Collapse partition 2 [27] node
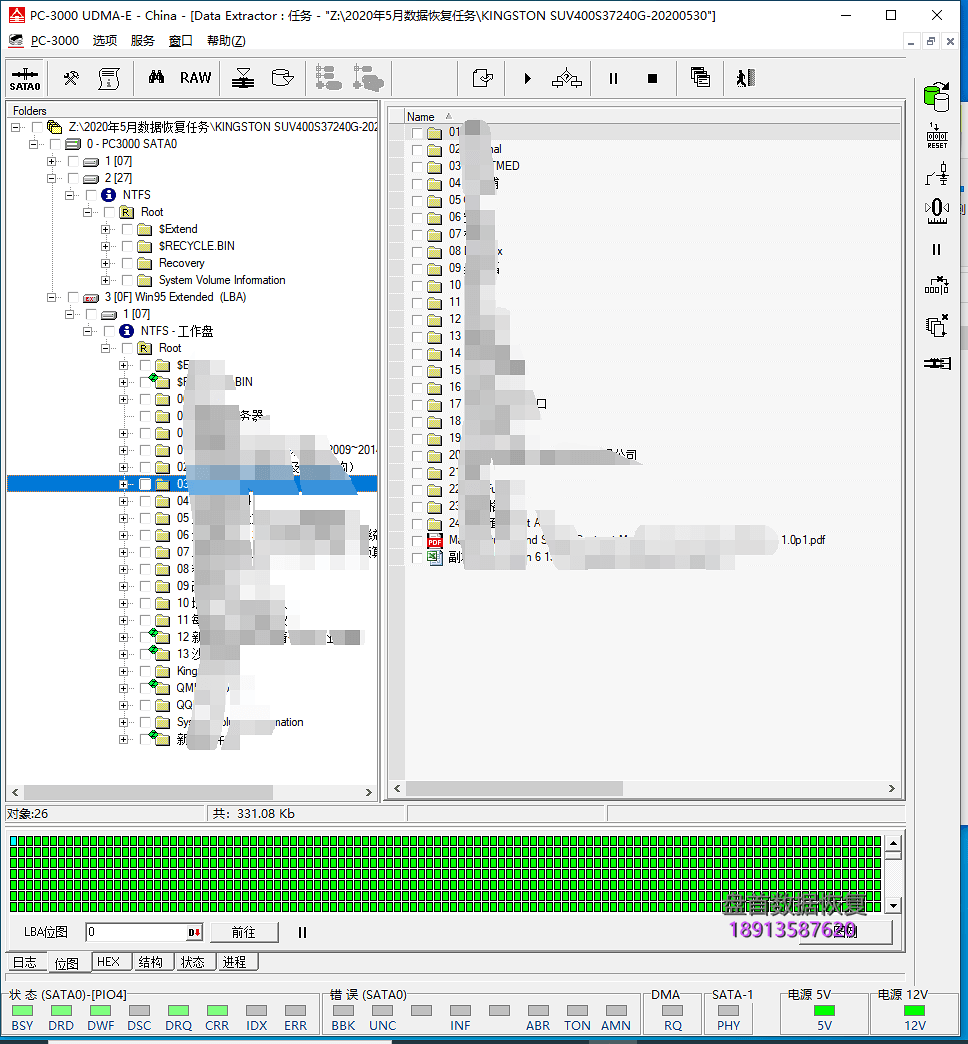 51,178
